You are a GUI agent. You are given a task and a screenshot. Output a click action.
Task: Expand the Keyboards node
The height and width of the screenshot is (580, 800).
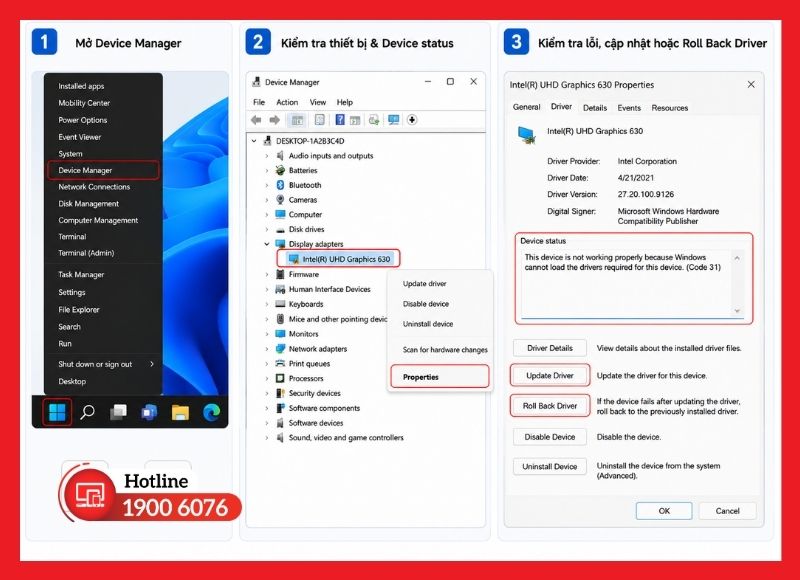click(267, 304)
